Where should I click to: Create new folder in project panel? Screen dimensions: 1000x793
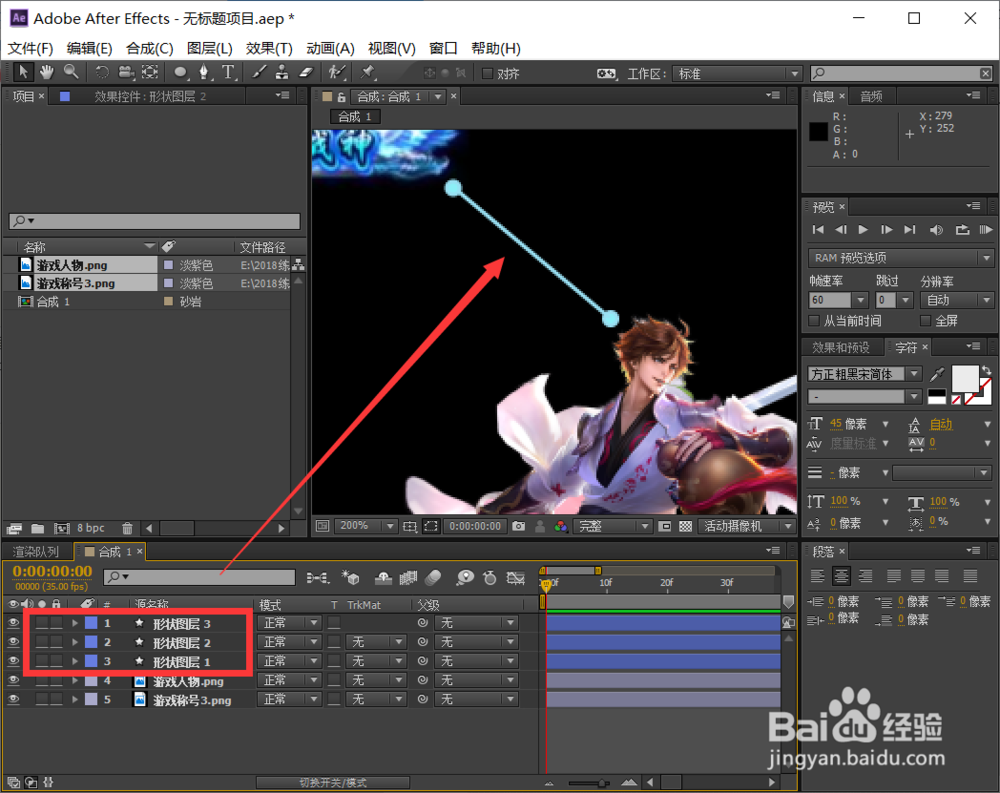(x=38, y=528)
